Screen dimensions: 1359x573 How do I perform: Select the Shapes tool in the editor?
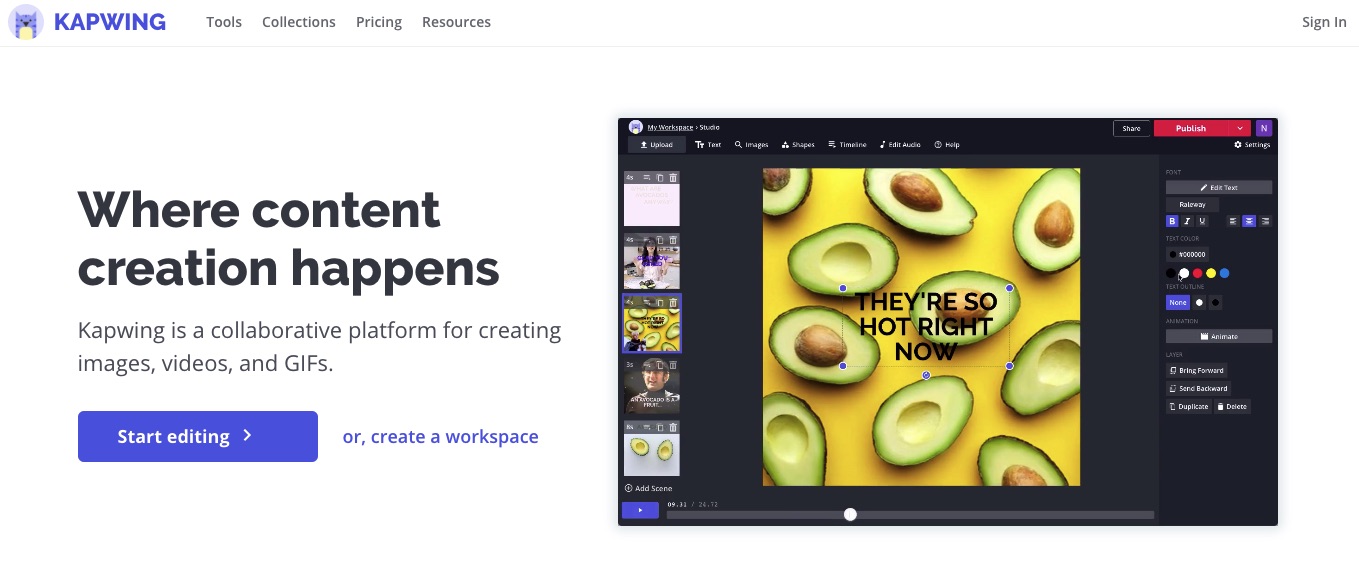click(x=798, y=145)
